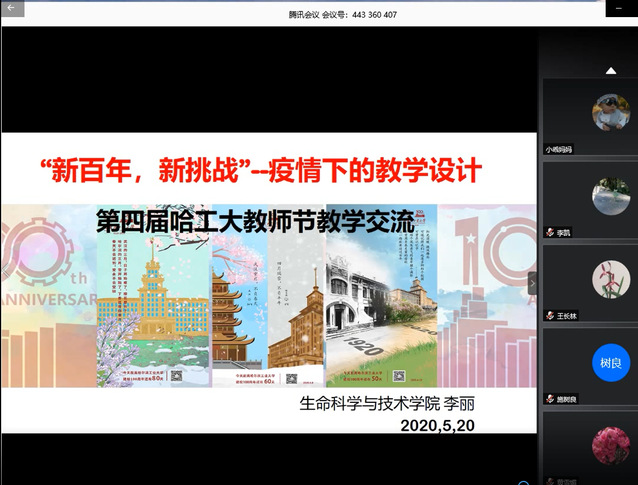Click muted mic icon beside 王长林
The width and height of the screenshot is (638, 485).
point(550,315)
